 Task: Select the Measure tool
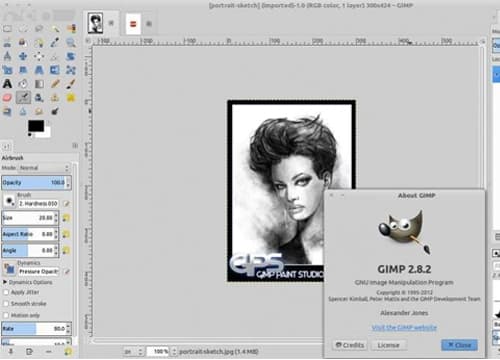coord(7,56)
